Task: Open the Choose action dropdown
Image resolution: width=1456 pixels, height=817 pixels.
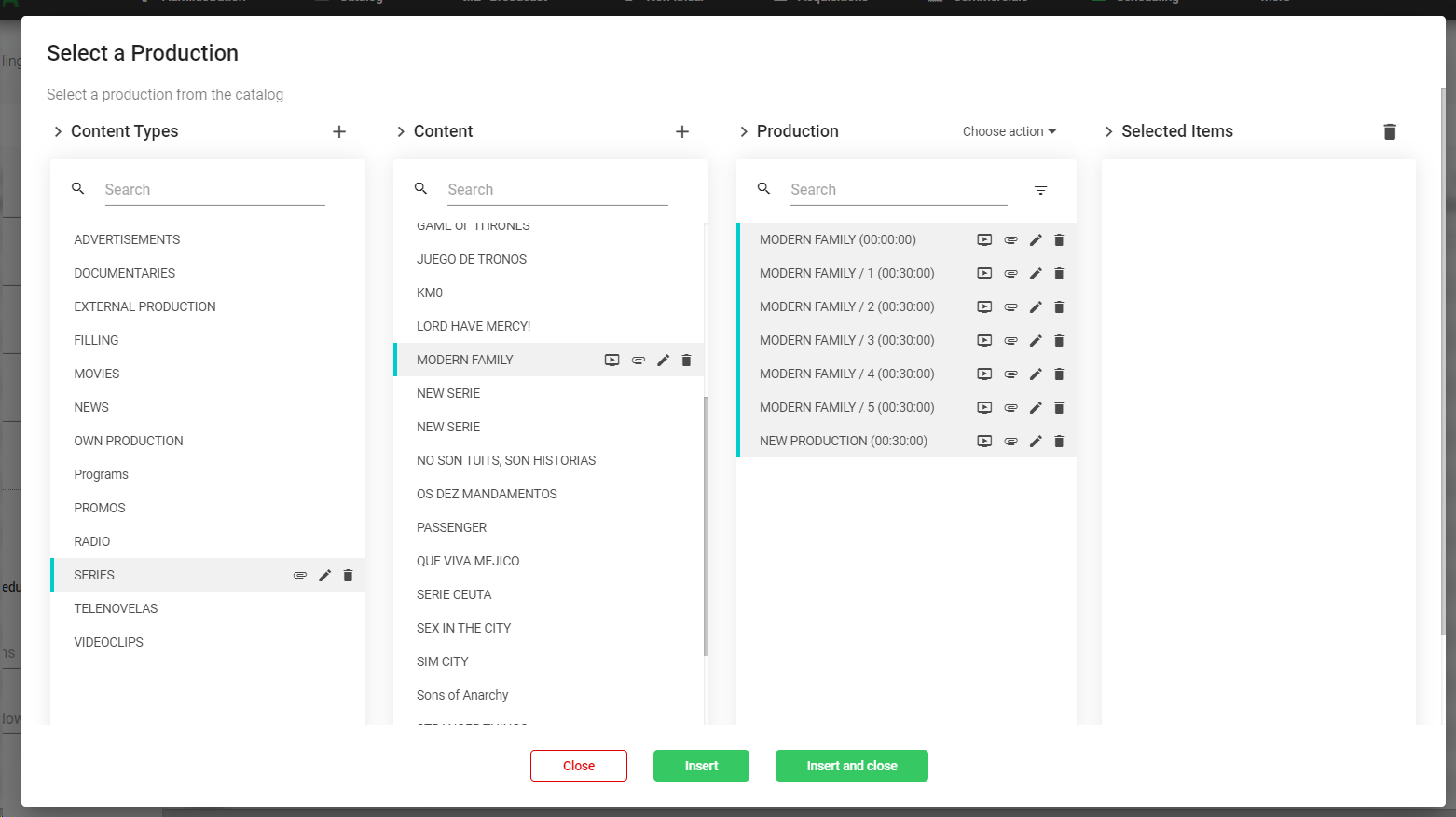Action: (1009, 131)
